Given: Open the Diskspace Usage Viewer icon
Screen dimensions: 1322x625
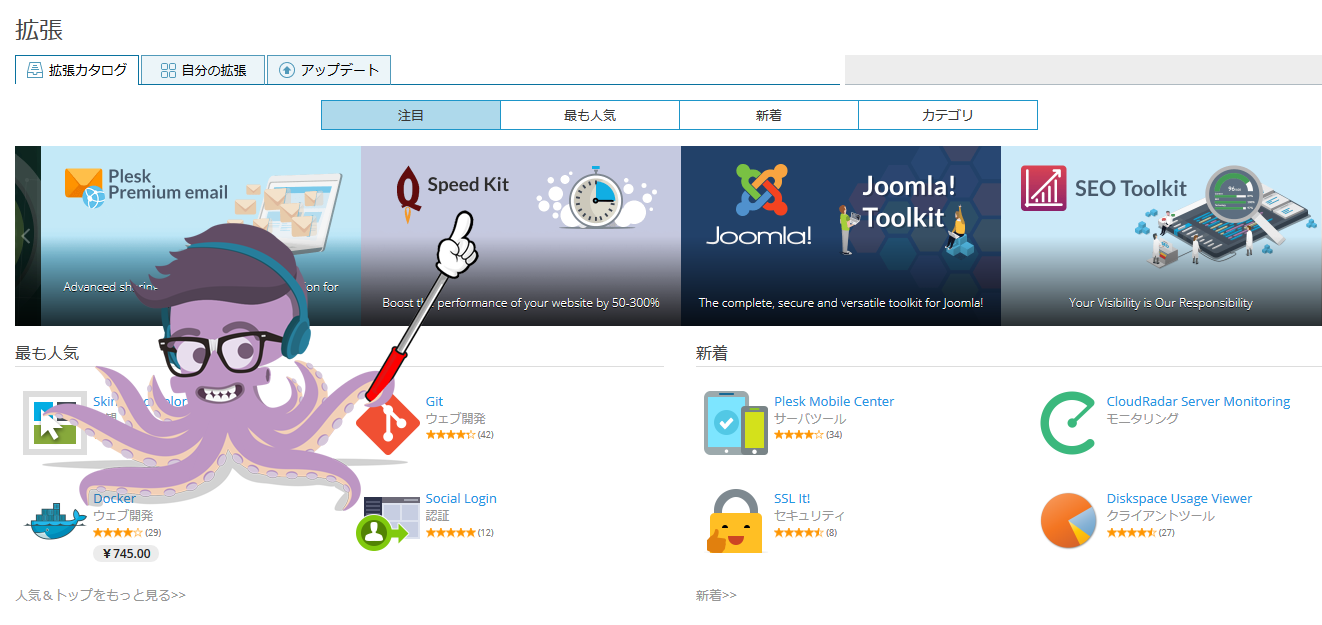Looking at the screenshot, I should (x=1069, y=521).
